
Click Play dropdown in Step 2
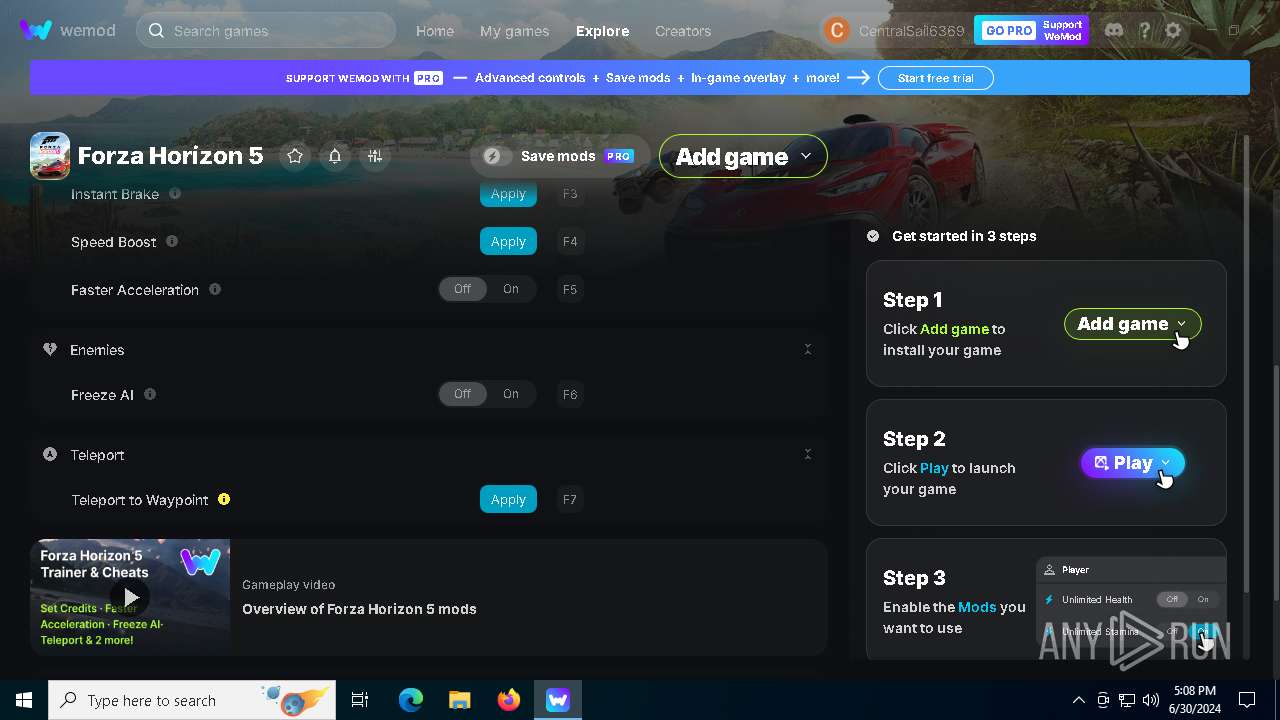(x=1133, y=463)
